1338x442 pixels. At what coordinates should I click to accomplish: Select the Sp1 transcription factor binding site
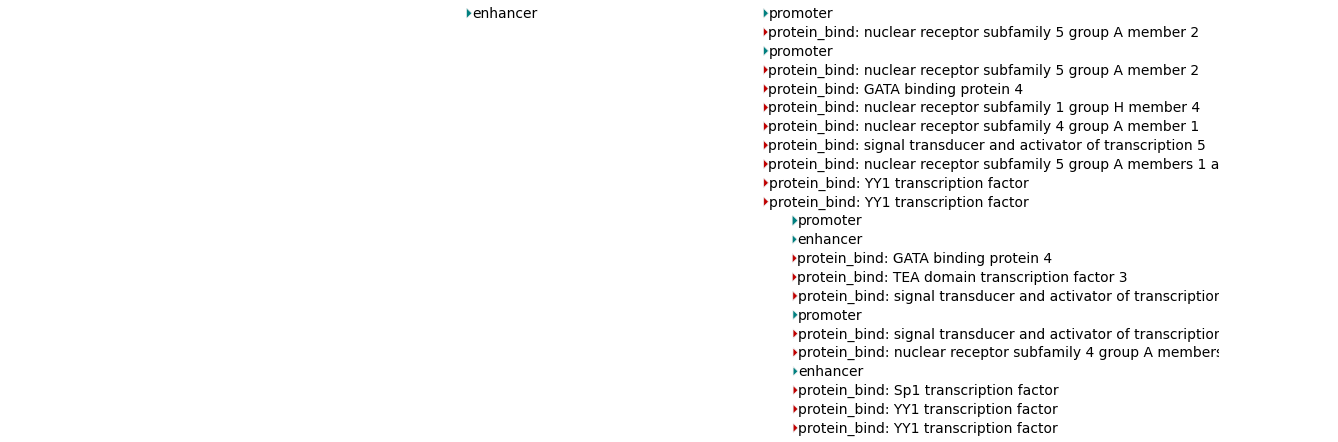[x=927, y=391]
